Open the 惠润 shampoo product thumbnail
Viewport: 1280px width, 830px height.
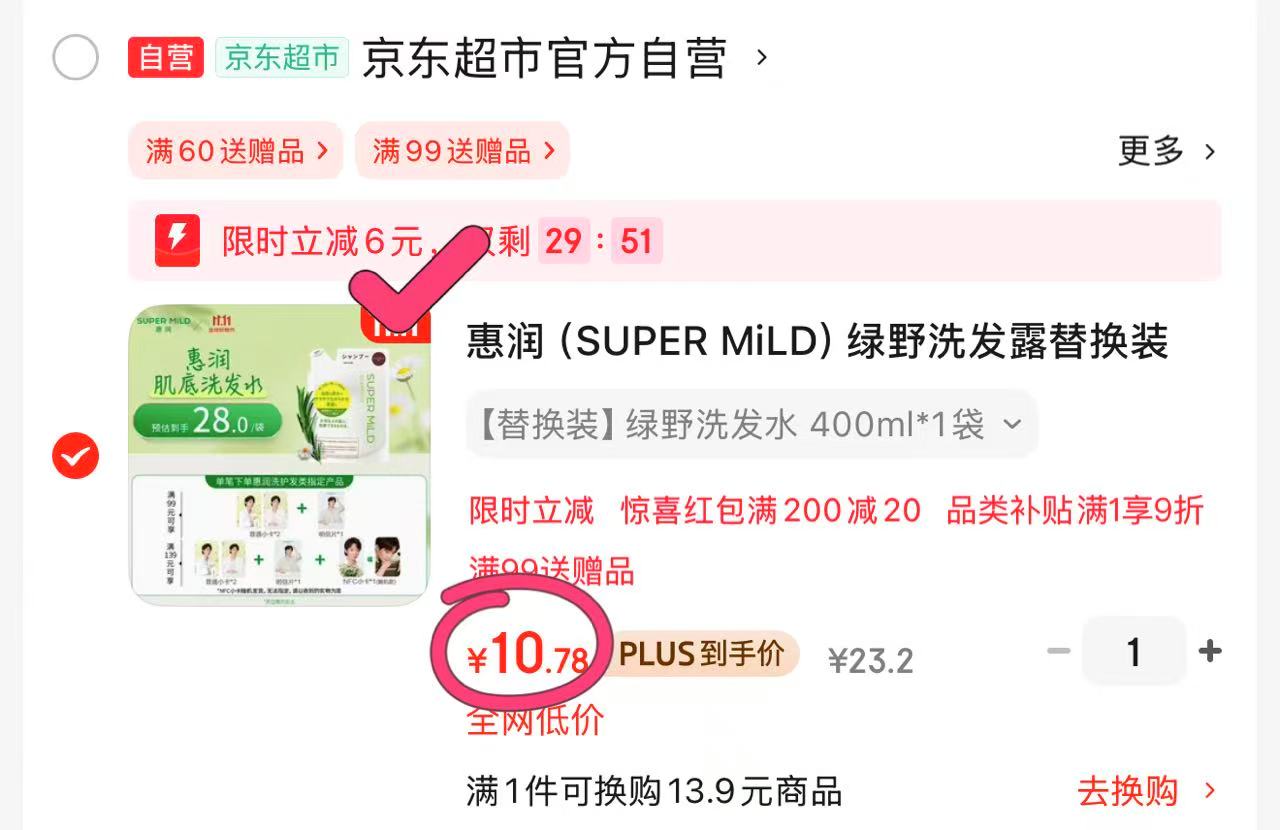[x=280, y=455]
